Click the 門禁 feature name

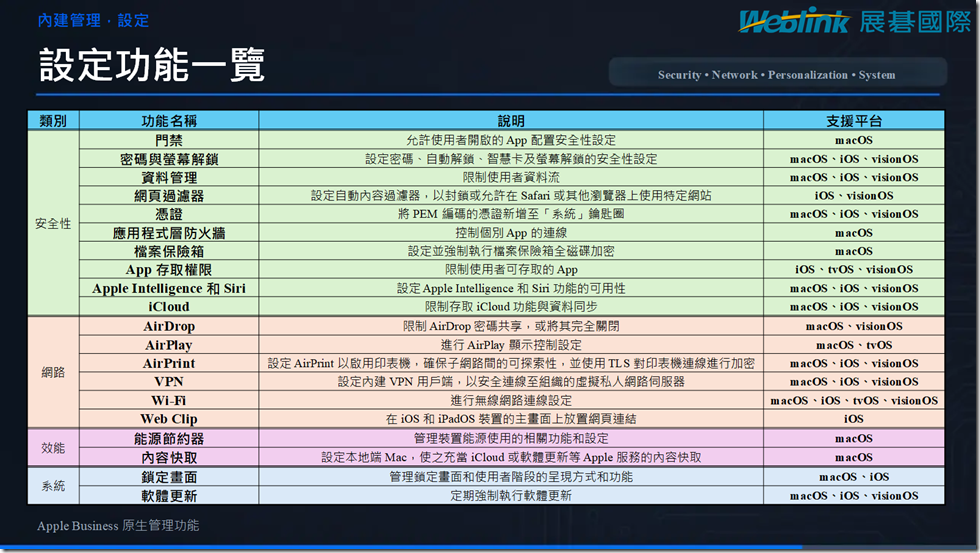169,140
